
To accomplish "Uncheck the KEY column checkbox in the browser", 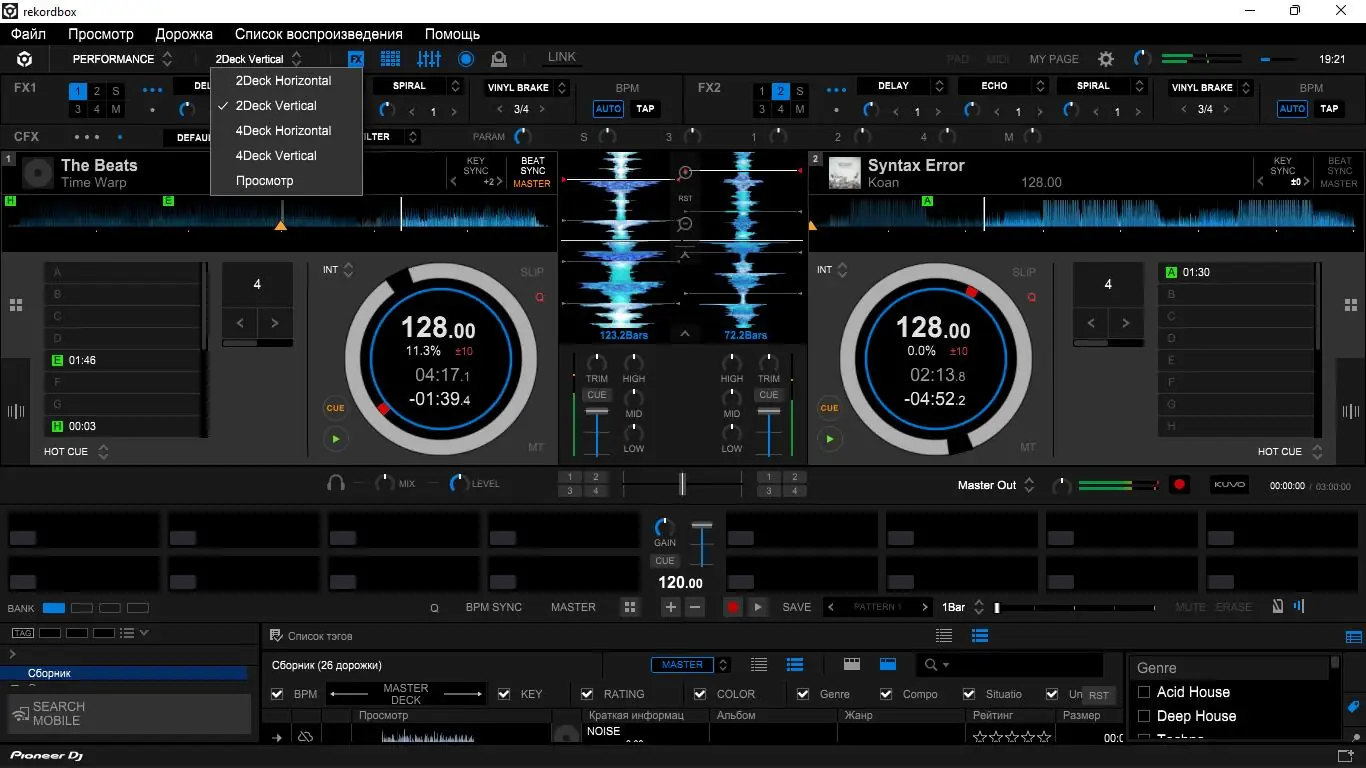I will (503, 693).
